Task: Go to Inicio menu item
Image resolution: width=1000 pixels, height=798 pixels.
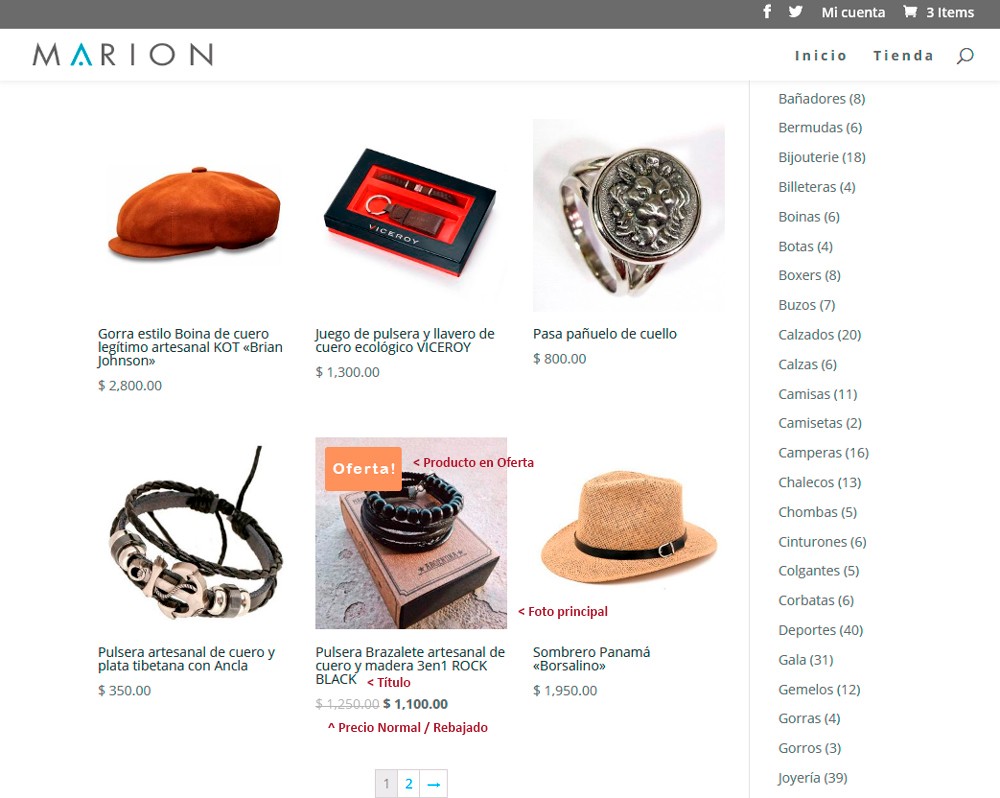Action: tap(820, 55)
